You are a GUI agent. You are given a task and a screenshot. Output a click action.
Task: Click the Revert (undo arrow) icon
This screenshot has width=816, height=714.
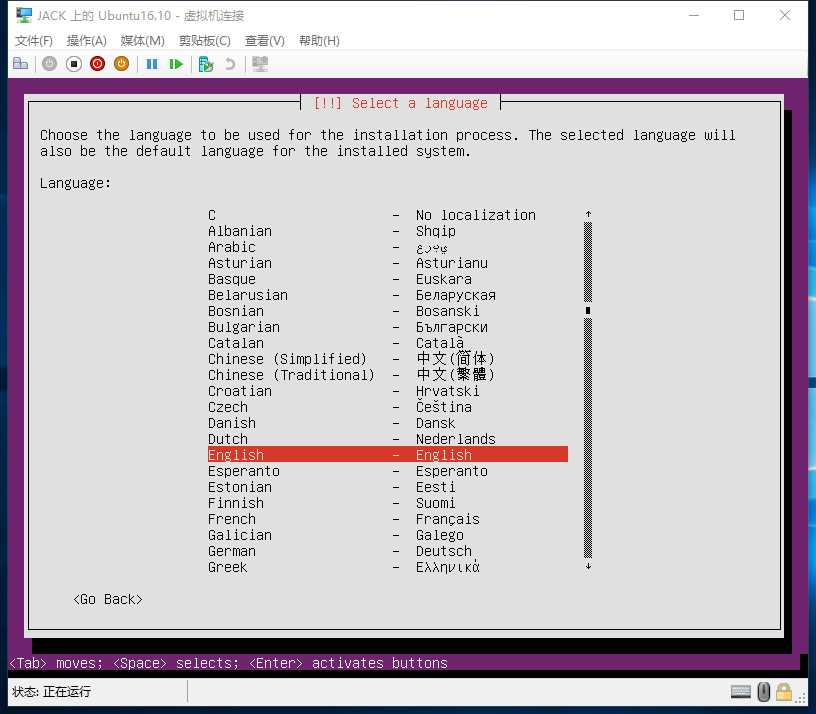point(230,64)
